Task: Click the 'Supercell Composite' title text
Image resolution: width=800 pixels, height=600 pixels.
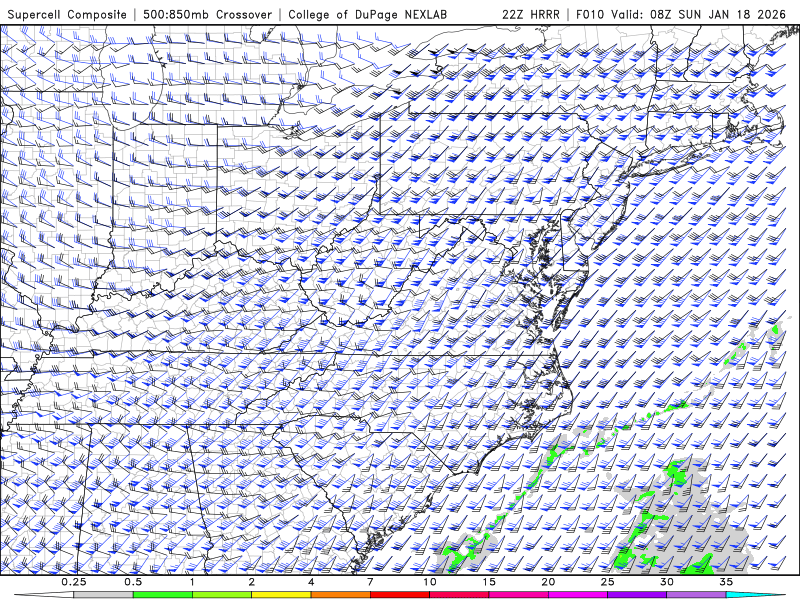Action: tap(67, 14)
